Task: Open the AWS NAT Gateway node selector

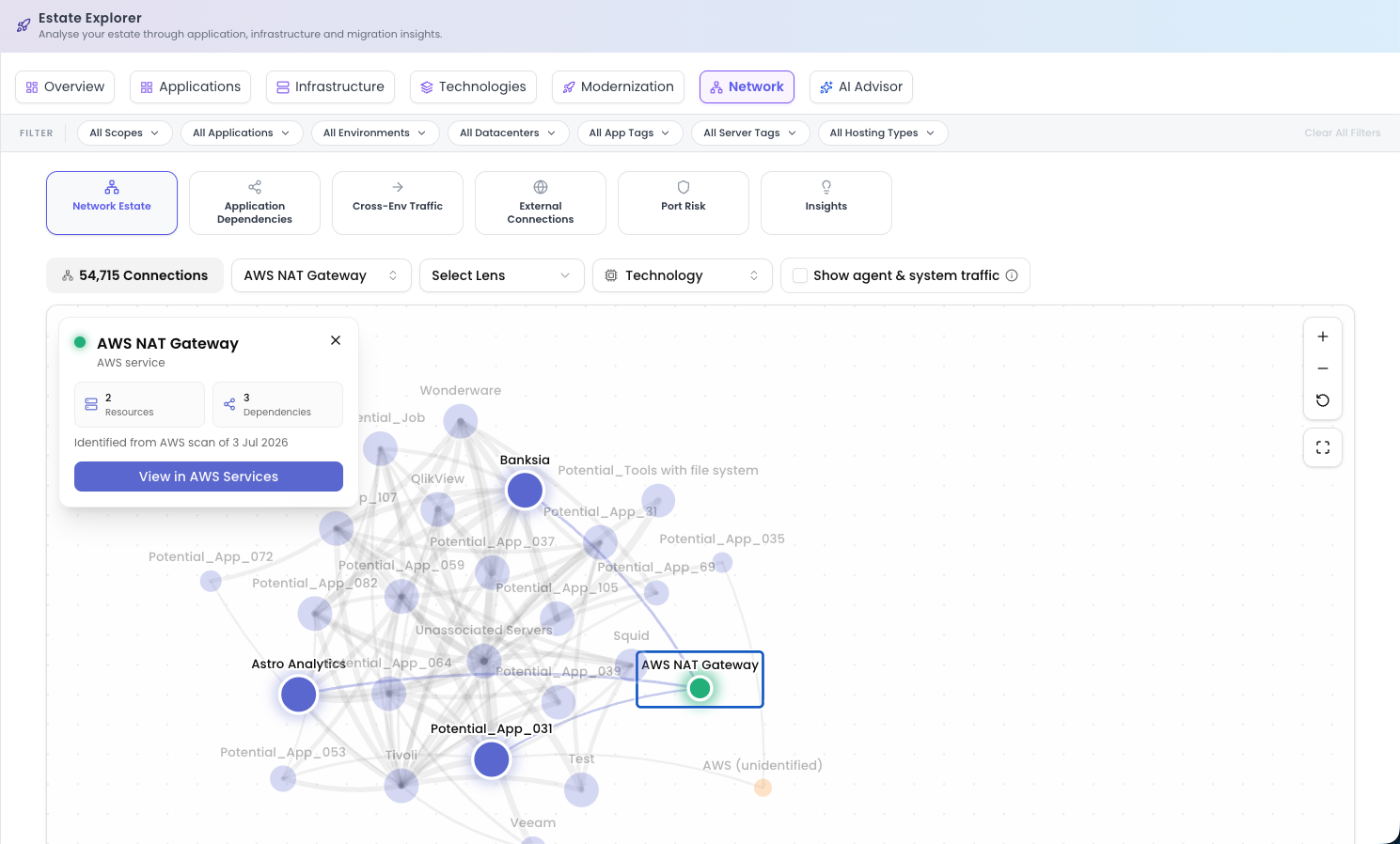Action: point(322,275)
